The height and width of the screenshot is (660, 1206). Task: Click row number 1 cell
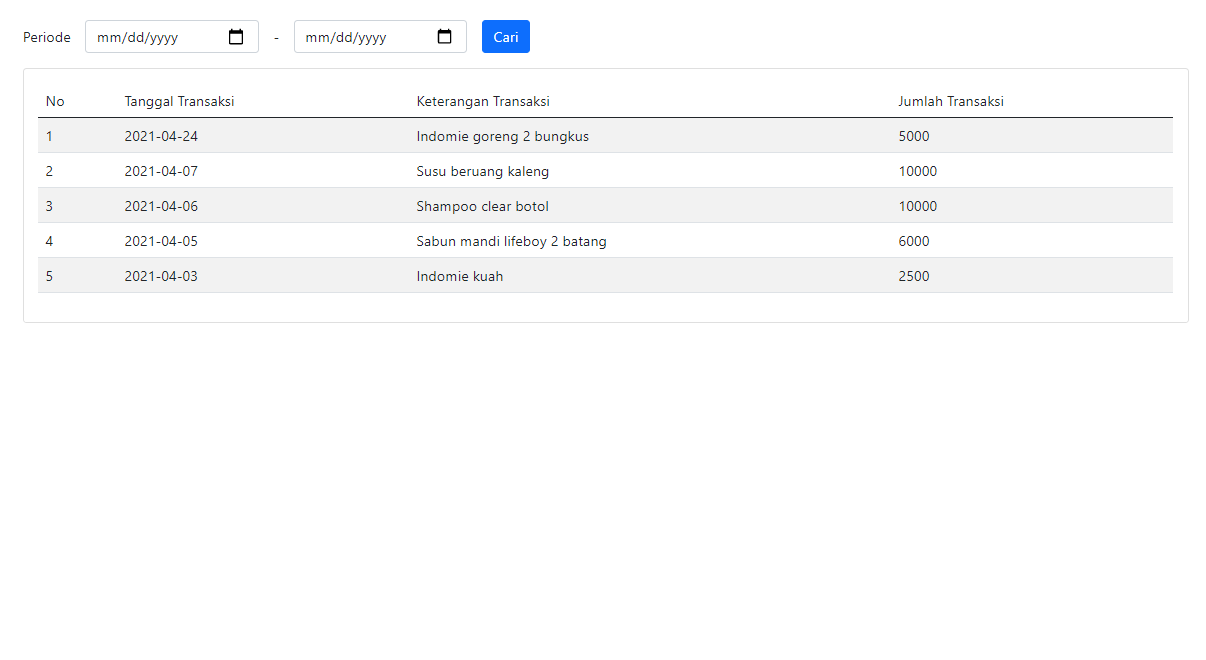[49, 136]
